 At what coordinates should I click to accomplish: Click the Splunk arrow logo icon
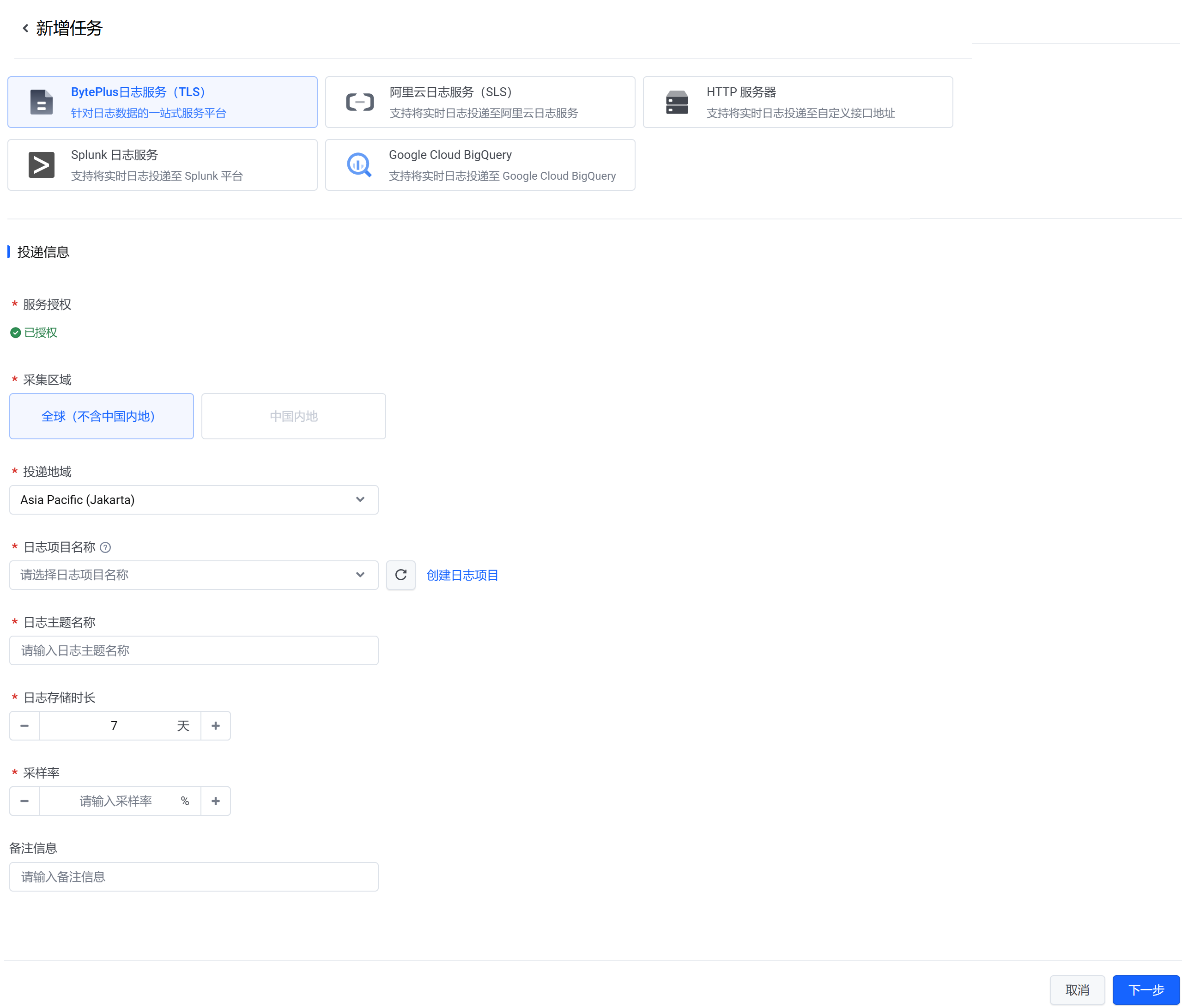[41, 165]
